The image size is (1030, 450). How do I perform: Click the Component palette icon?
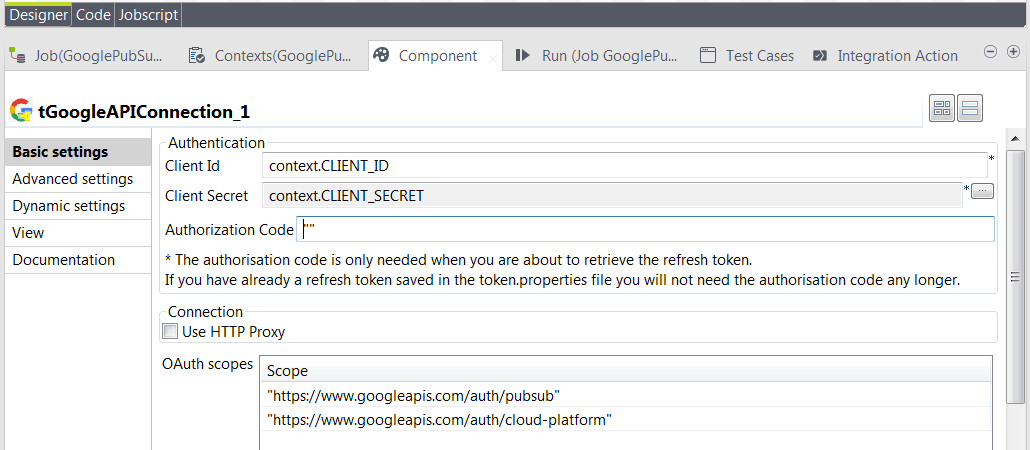click(381, 55)
